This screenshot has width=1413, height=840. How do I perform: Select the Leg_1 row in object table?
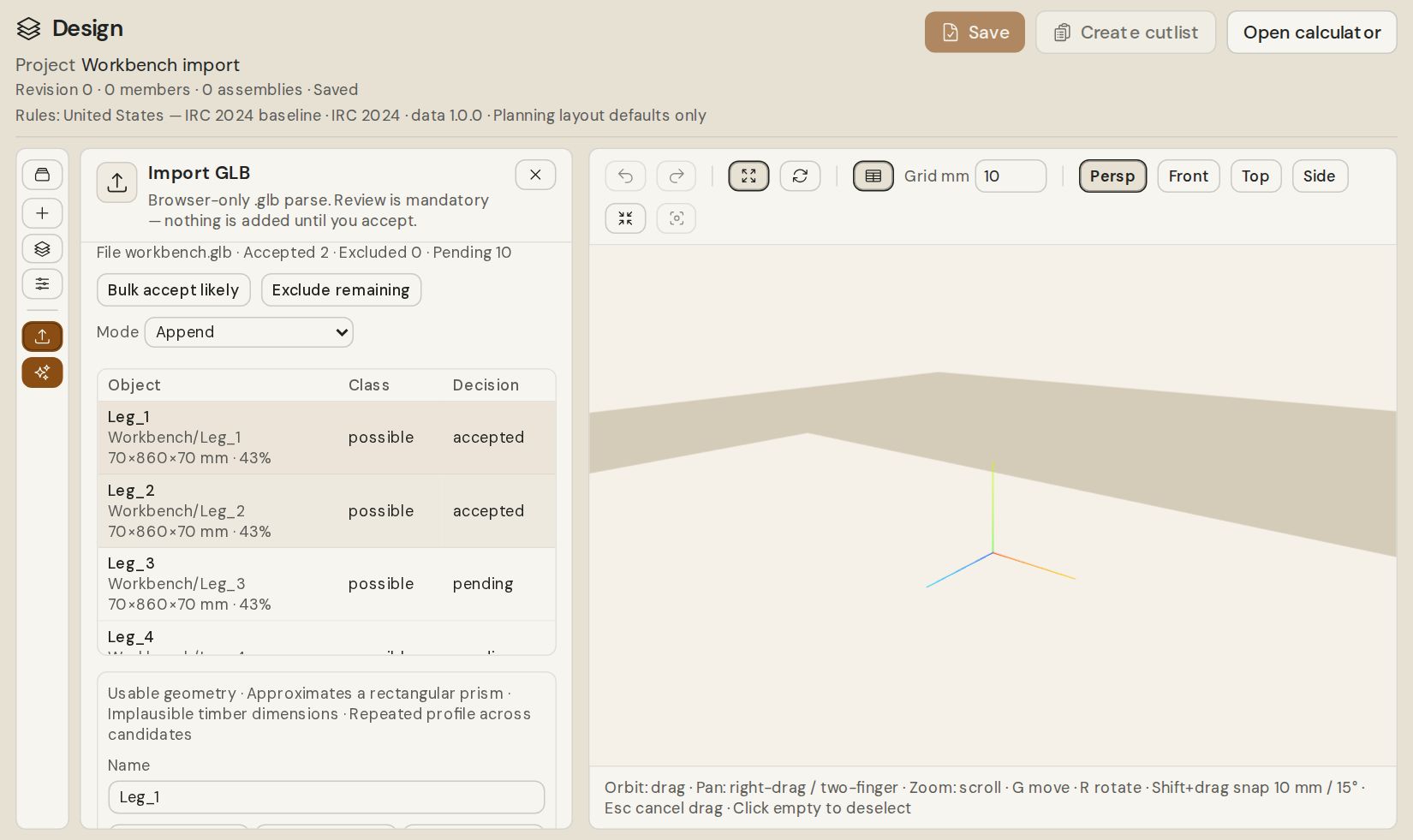(326, 438)
